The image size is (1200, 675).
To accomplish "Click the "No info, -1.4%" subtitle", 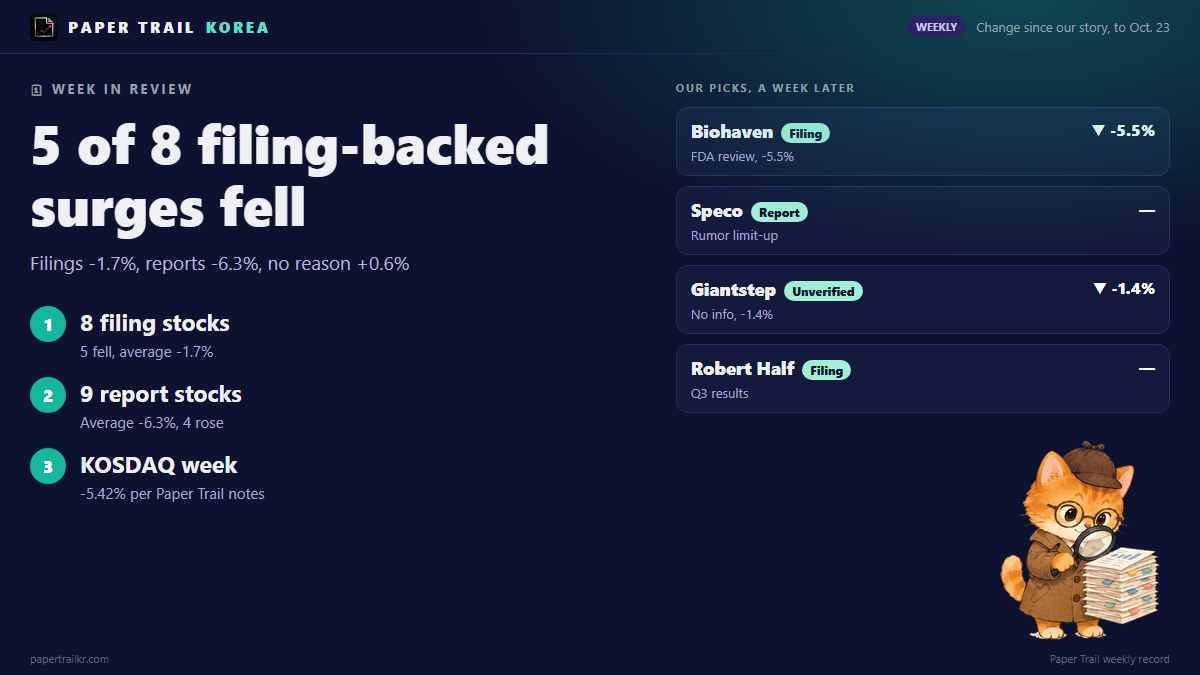I will pos(732,314).
